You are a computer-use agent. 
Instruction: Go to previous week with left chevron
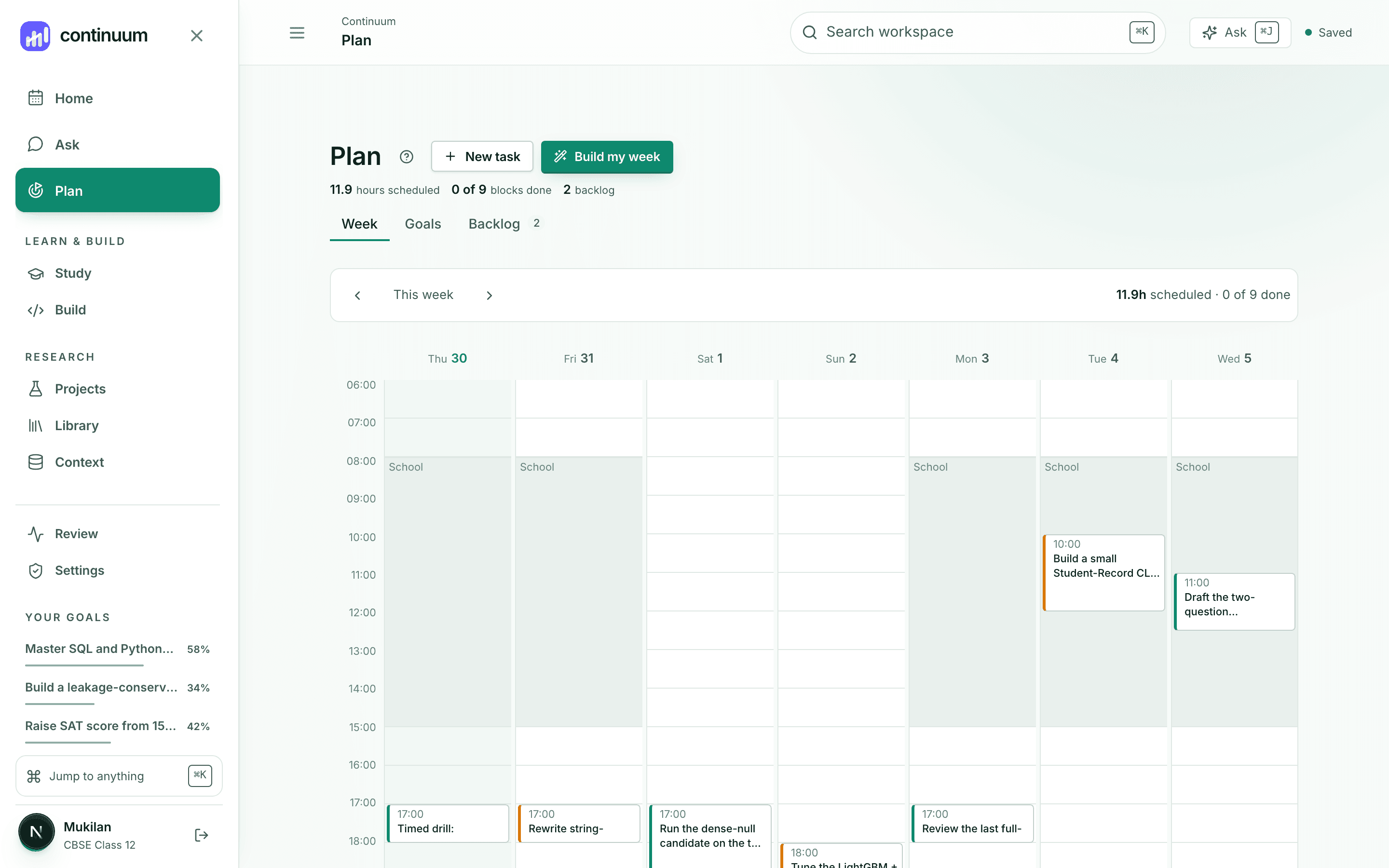tap(357, 295)
